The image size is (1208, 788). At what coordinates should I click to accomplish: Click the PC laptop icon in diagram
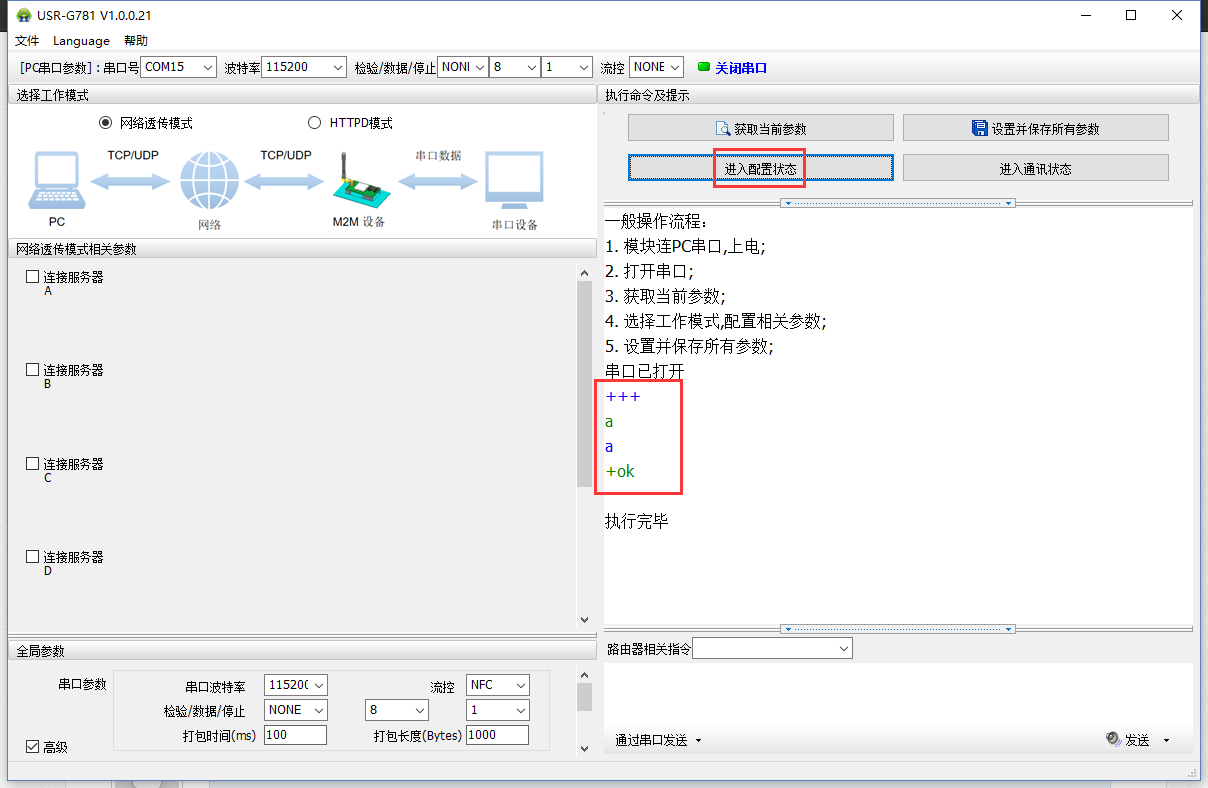pyautogui.click(x=56, y=181)
